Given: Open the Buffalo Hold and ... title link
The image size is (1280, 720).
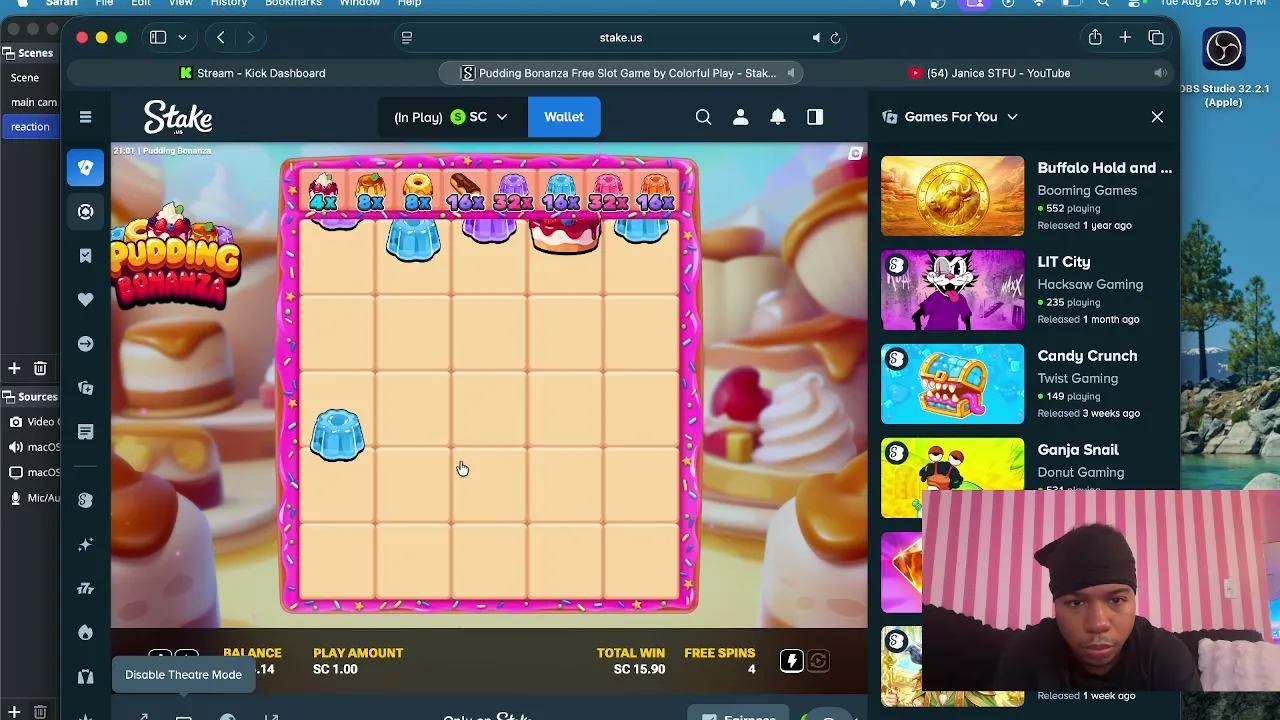Looking at the screenshot, I should coord(1104,168).
